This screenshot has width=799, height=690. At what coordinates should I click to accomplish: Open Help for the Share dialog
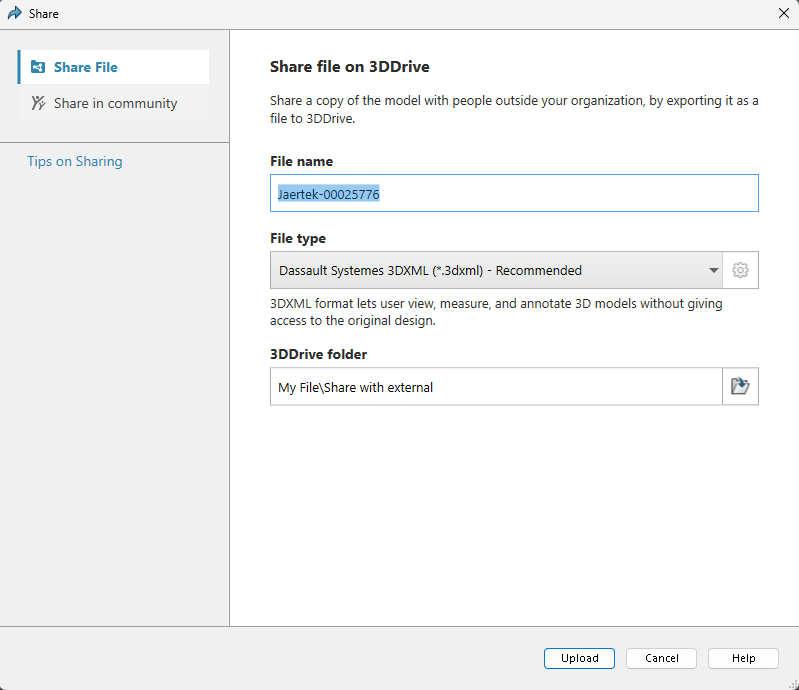(743, 658)
